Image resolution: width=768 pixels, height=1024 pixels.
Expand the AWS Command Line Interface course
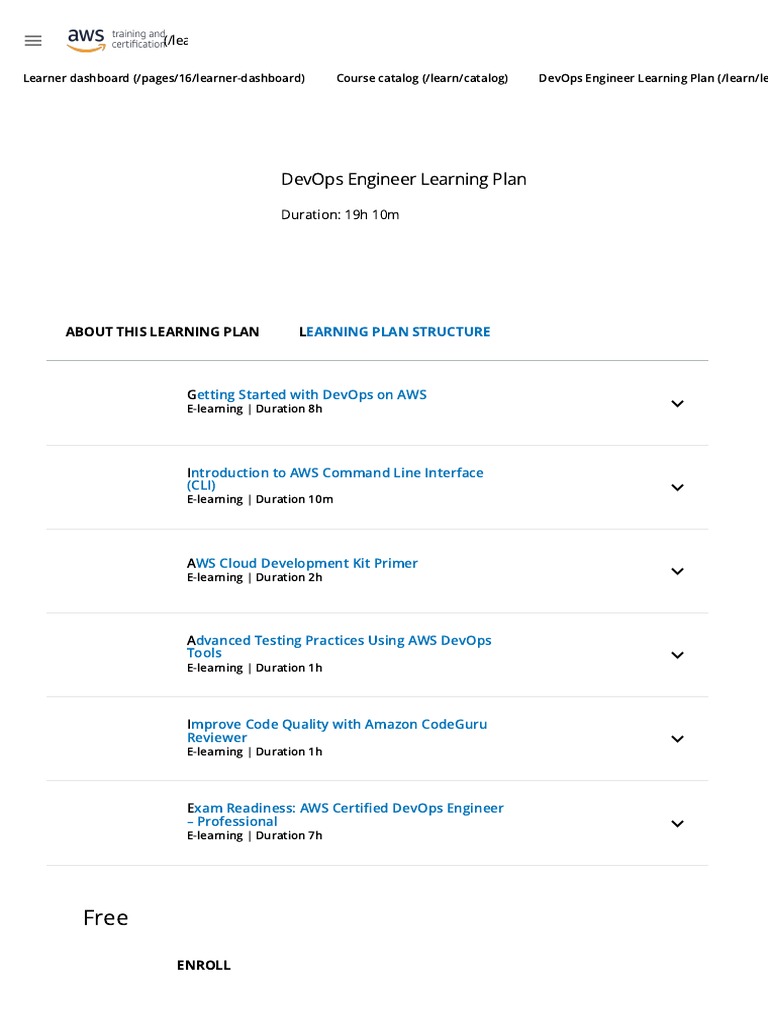(677, 488)
